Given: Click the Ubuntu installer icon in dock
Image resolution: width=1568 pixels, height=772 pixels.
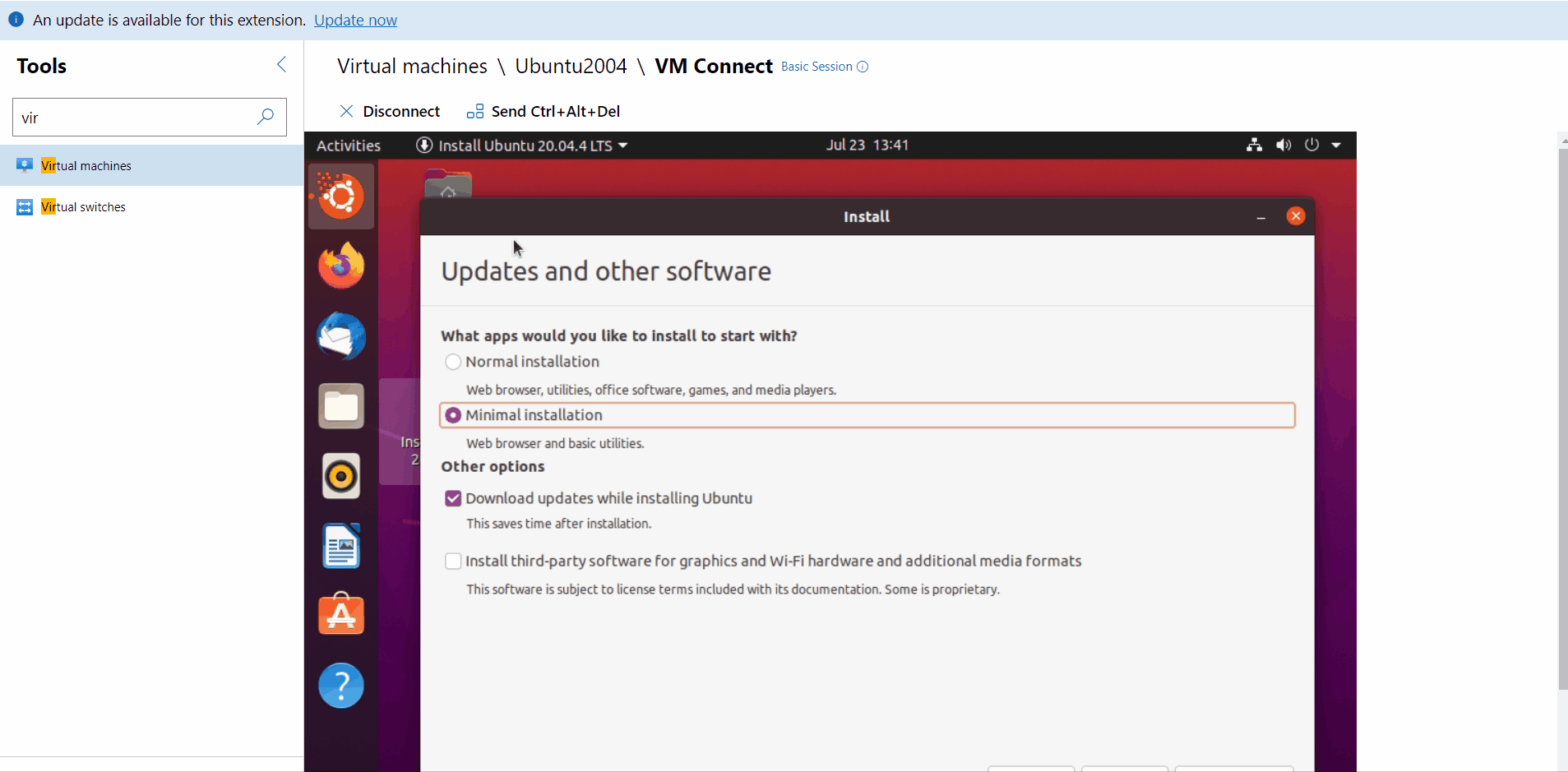Looking at the screenshot, I should pos(341,196).
